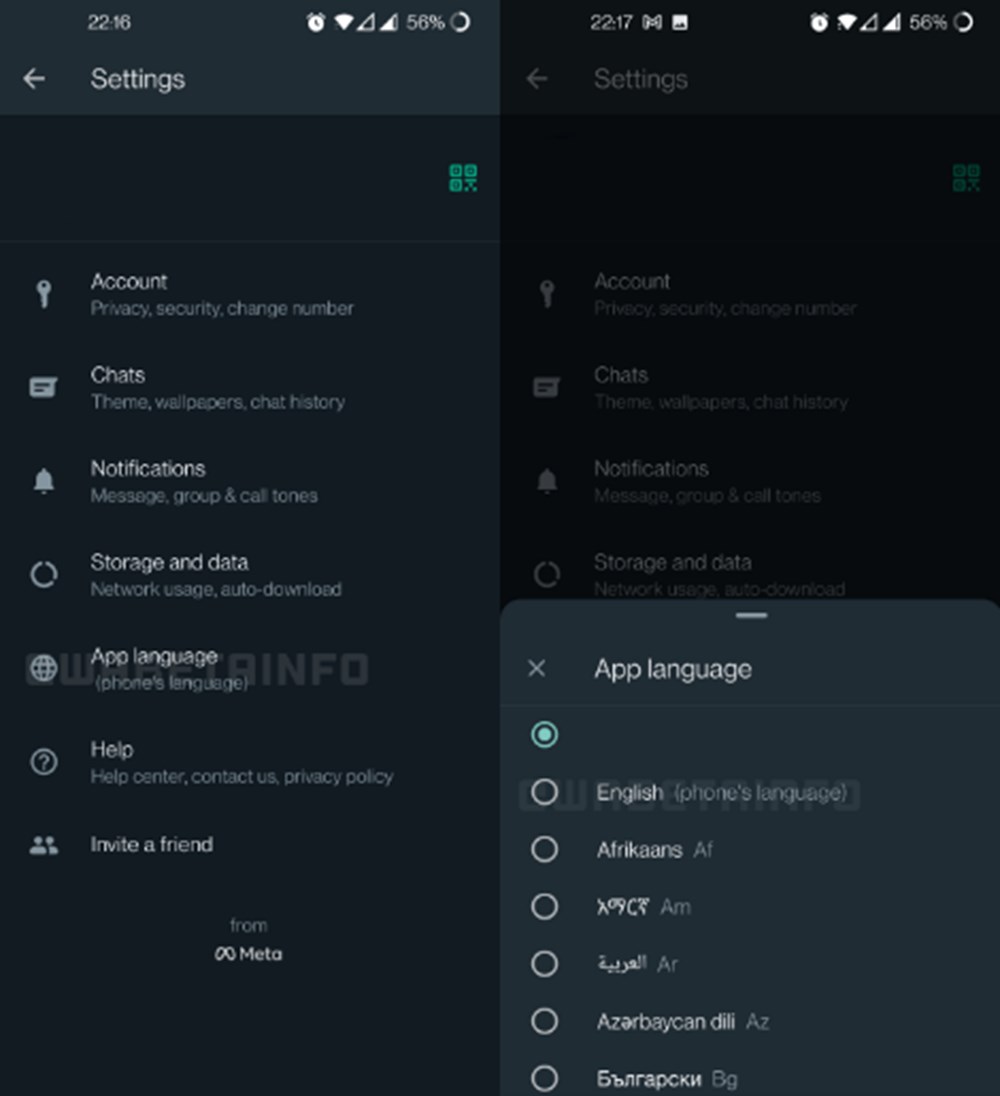Screen dimensions: 1000x1096
Task: Click the question mark Help icon
Action: click(43, 761)
